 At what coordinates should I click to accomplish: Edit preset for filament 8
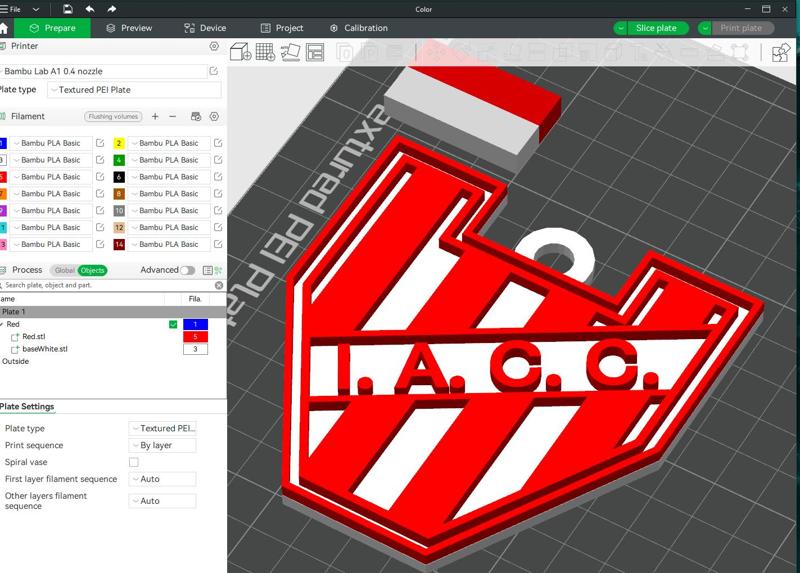218,193
